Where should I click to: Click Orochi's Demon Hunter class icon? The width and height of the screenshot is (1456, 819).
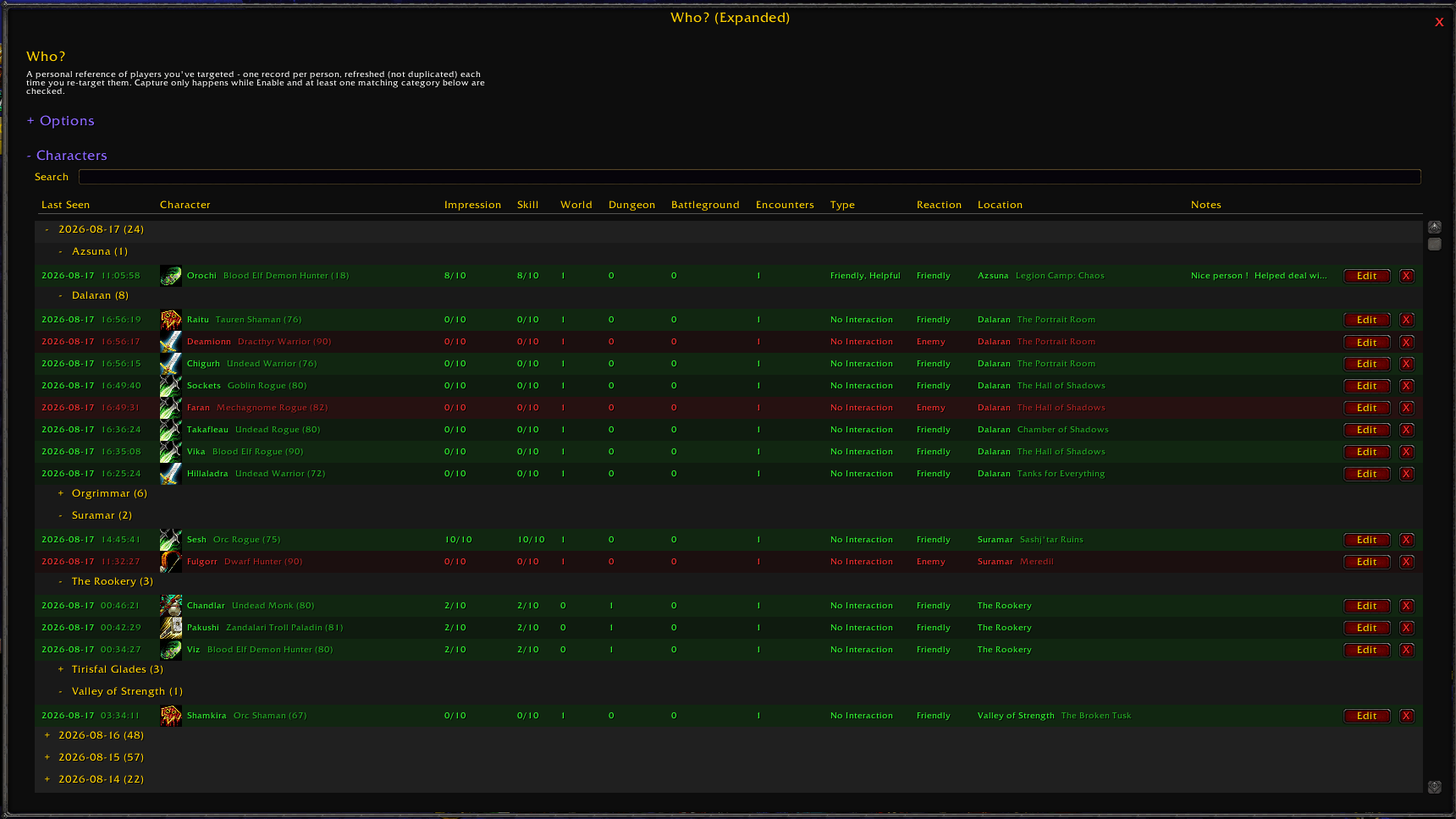[171, 276]
